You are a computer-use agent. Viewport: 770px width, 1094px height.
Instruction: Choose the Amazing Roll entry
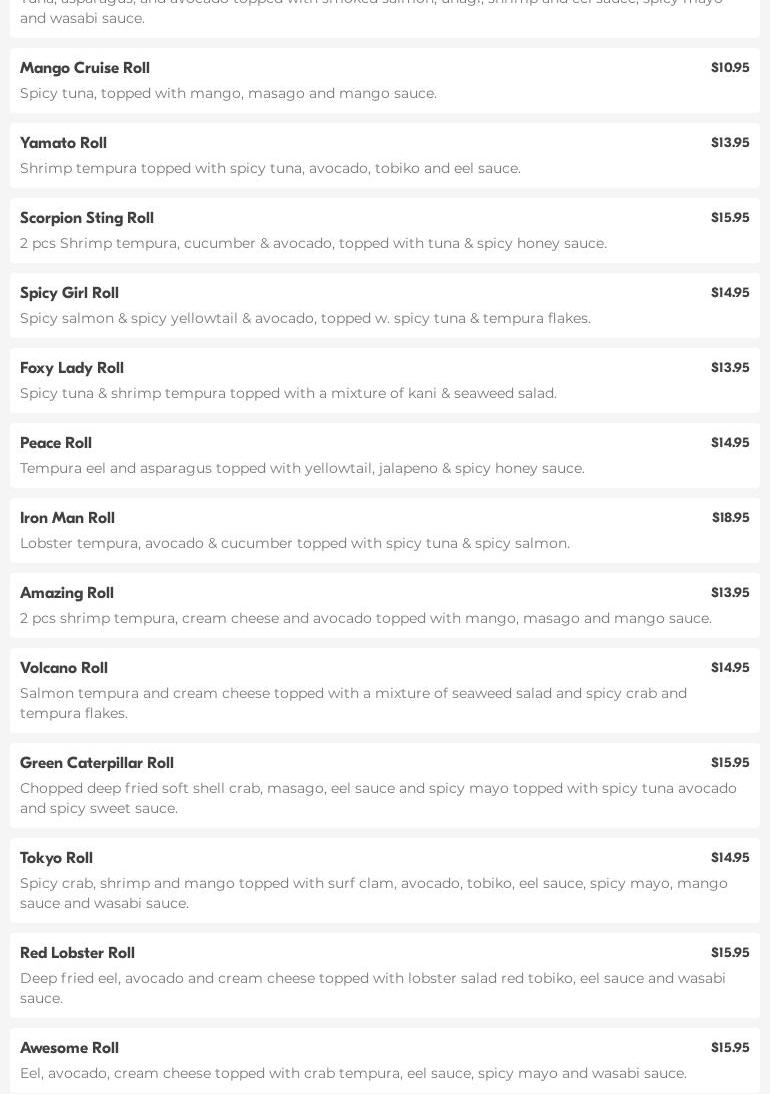[x=67, y=593]
